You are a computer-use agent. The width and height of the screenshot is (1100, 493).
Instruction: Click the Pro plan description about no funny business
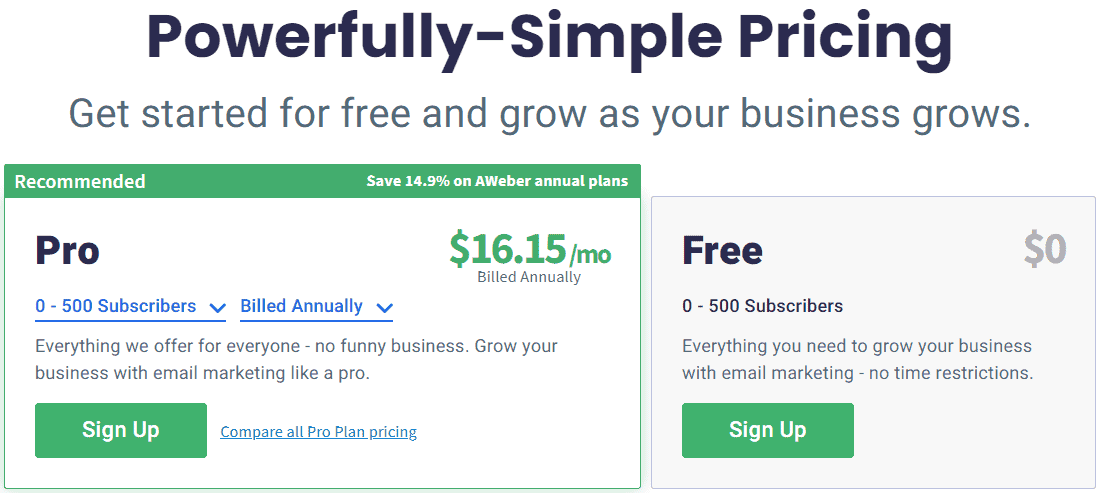296,360
